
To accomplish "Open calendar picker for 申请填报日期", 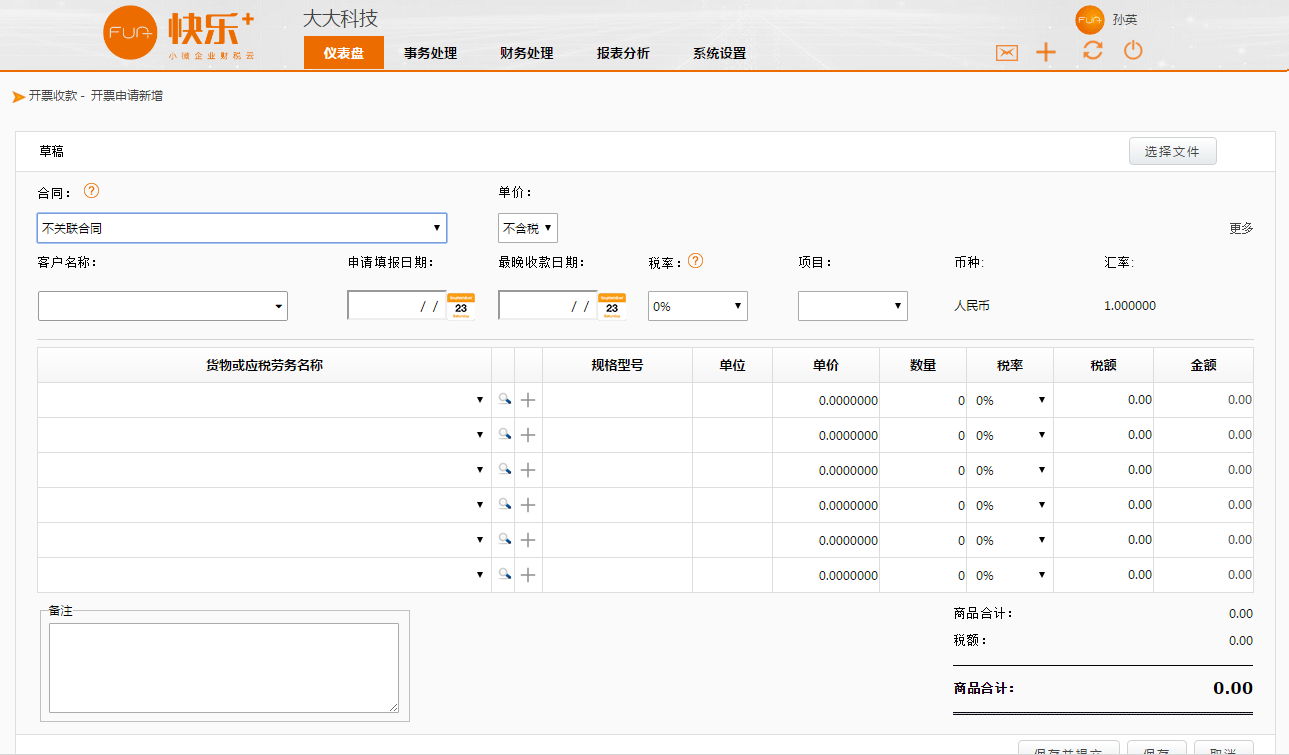I will pyautogui.click(x=461, y=306).
